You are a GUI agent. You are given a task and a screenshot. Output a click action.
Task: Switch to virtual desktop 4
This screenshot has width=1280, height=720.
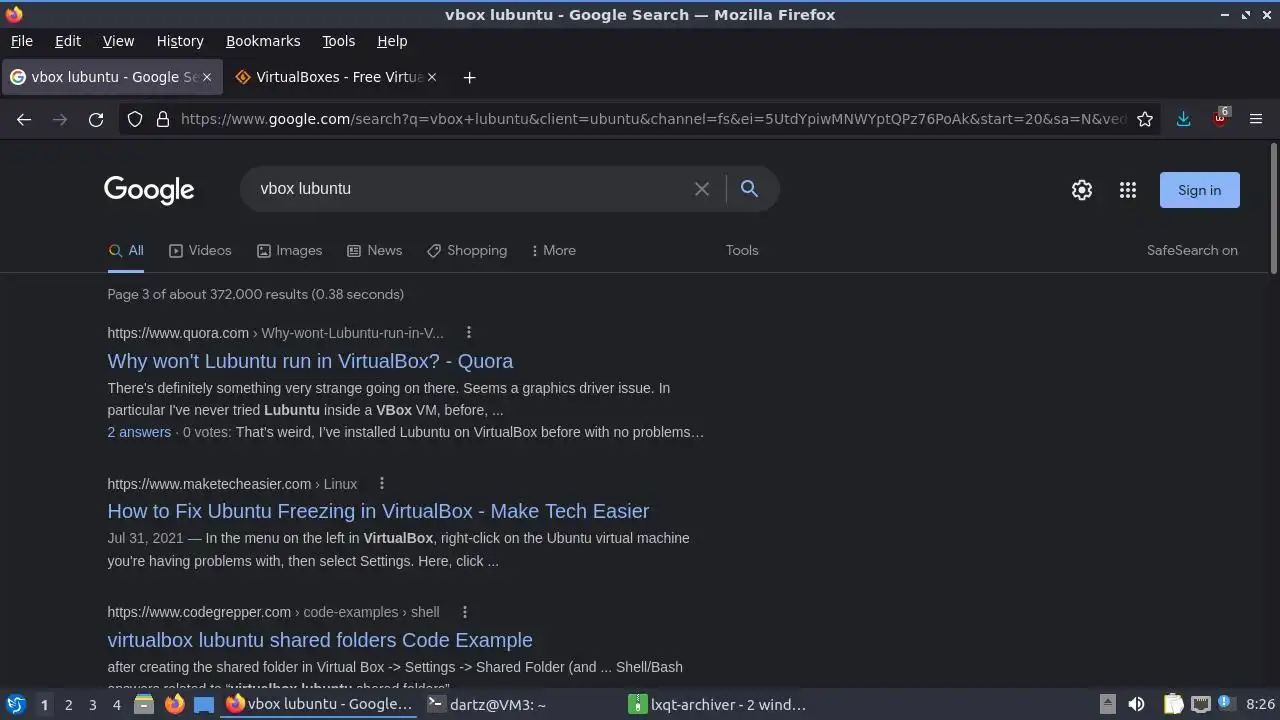tap(116, 704)
